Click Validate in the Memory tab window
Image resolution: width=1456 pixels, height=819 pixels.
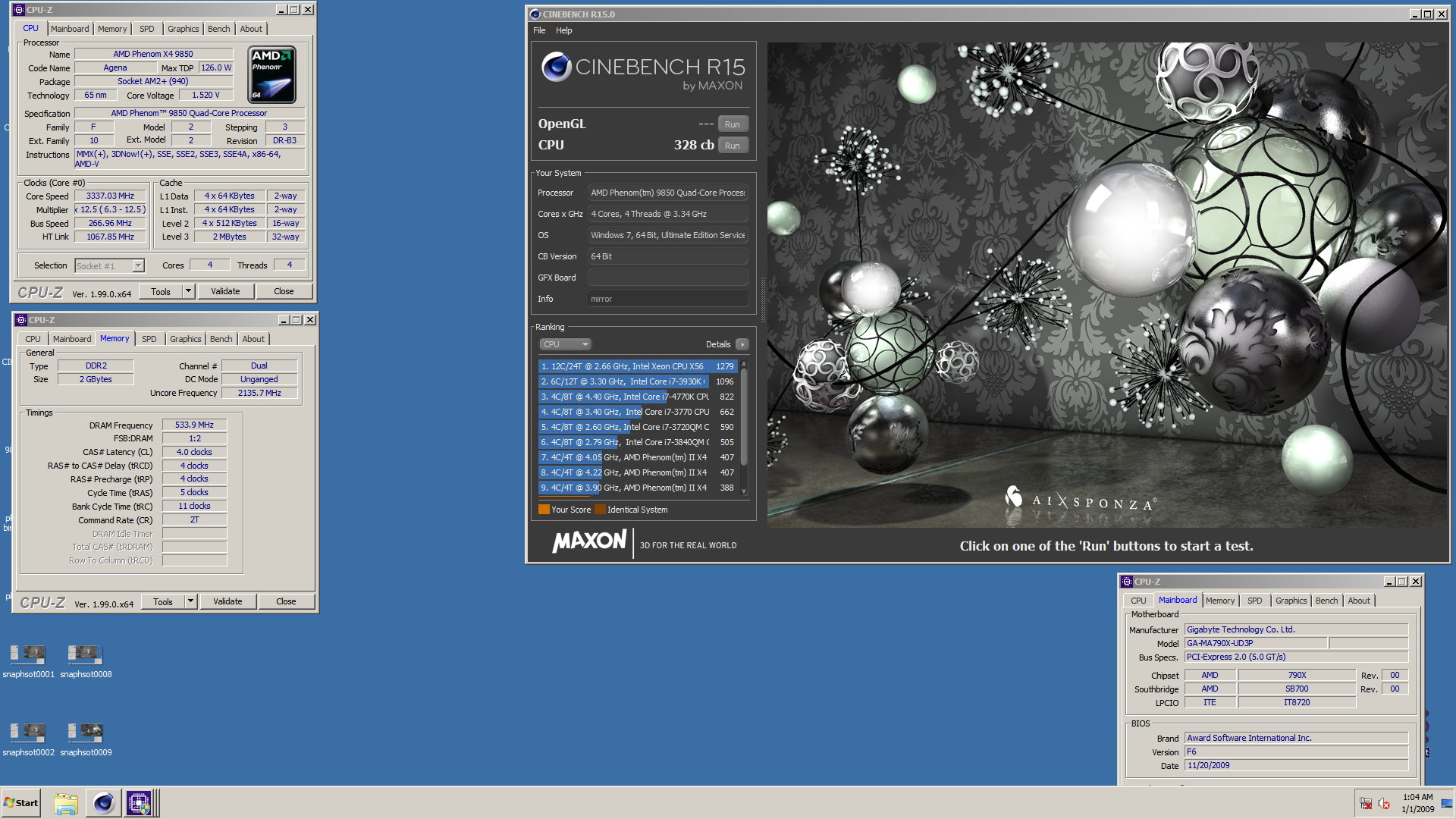click(x=227, y=601)
